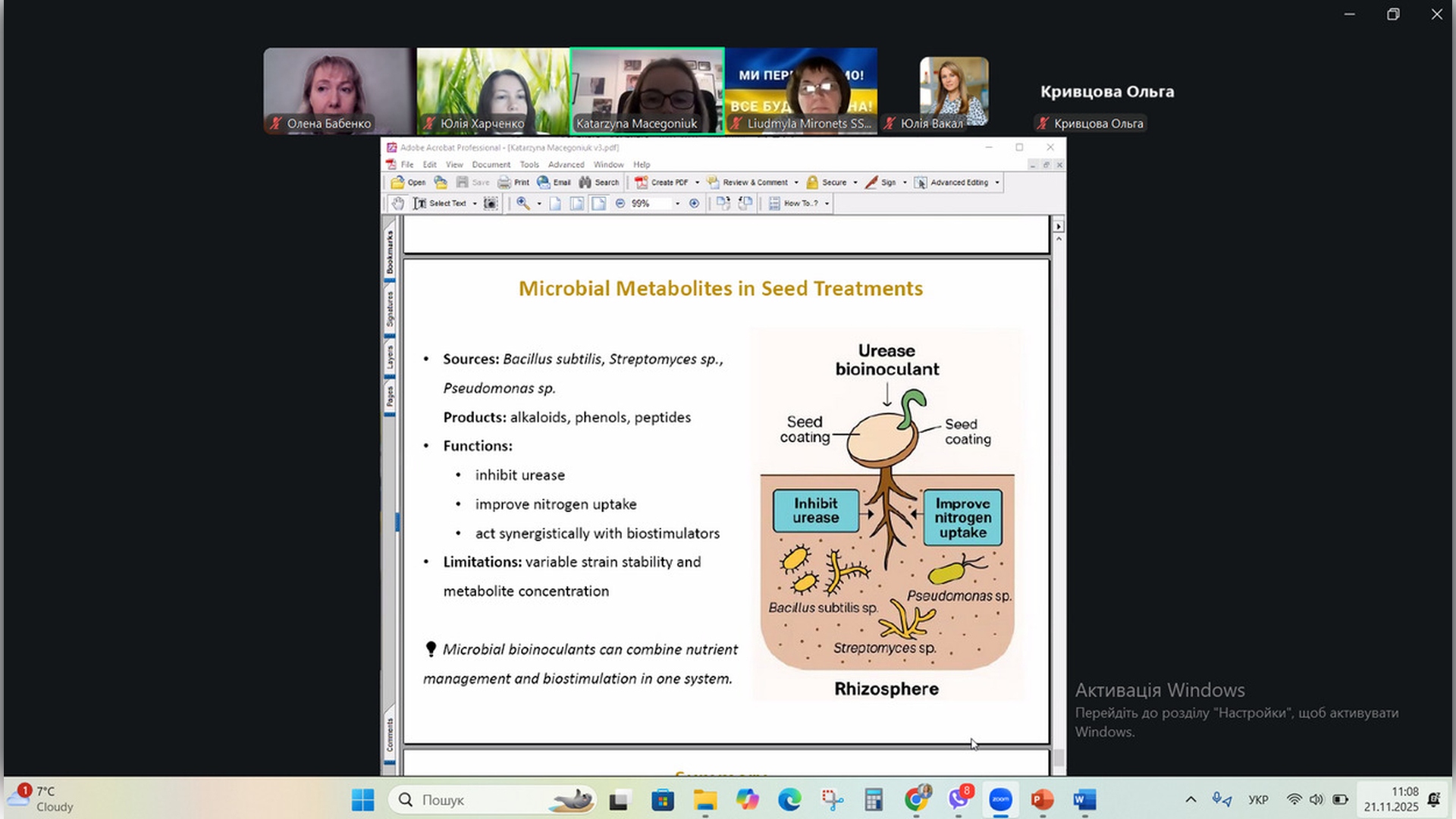Viewport: 1456px width, 819px height.
Task: Click the document vertical scrollbar thumb
Action: click(1059, 757)
